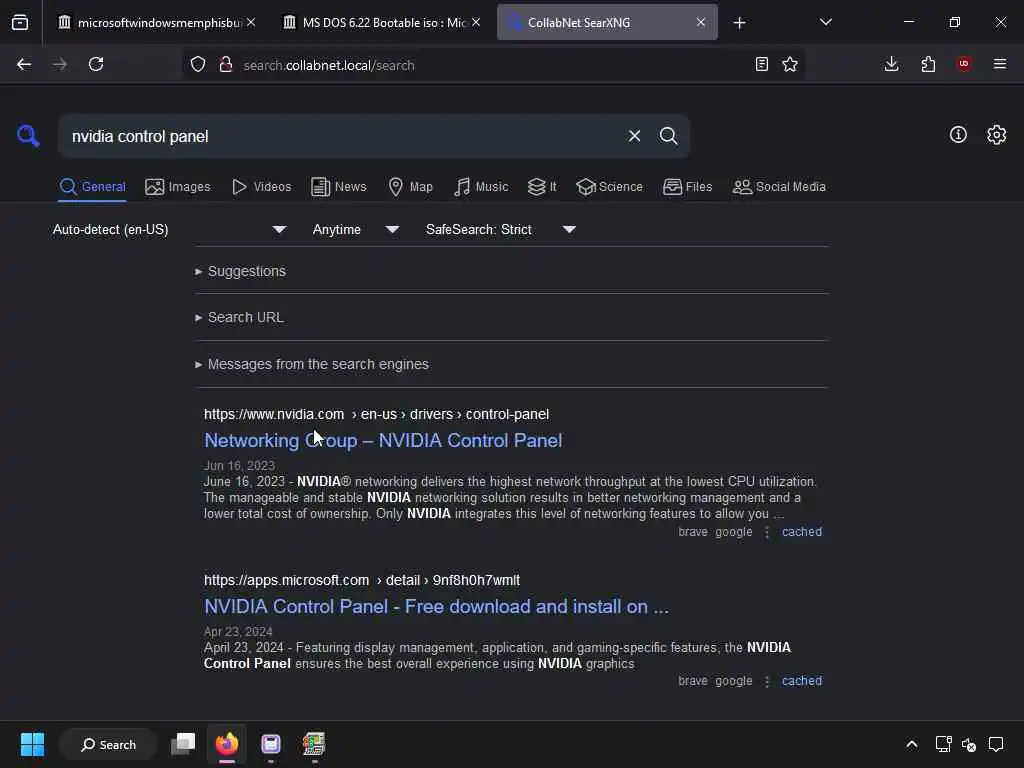1024x768 pixels.
Task: Open a new browser tab with plus
Action: point(739,23)
